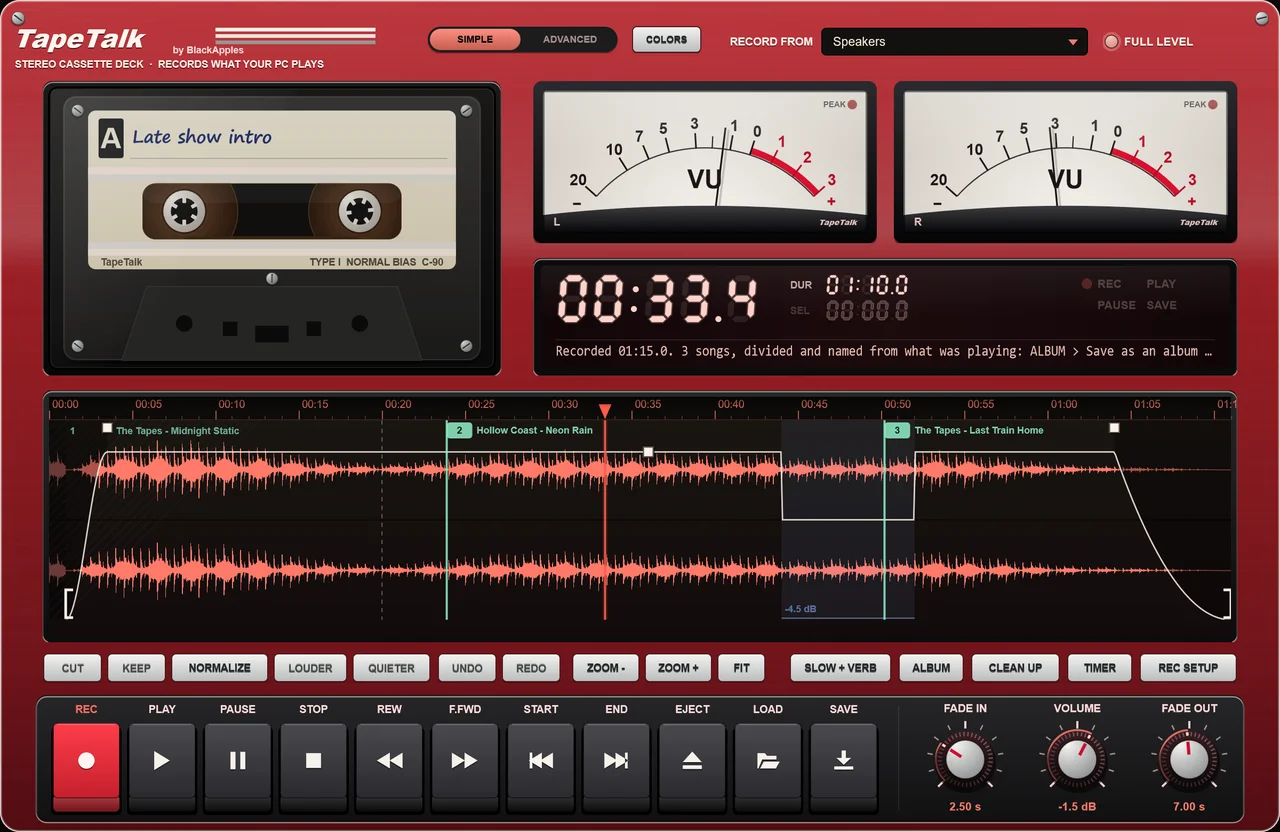Click the Volume knob

coord(1077,761)
